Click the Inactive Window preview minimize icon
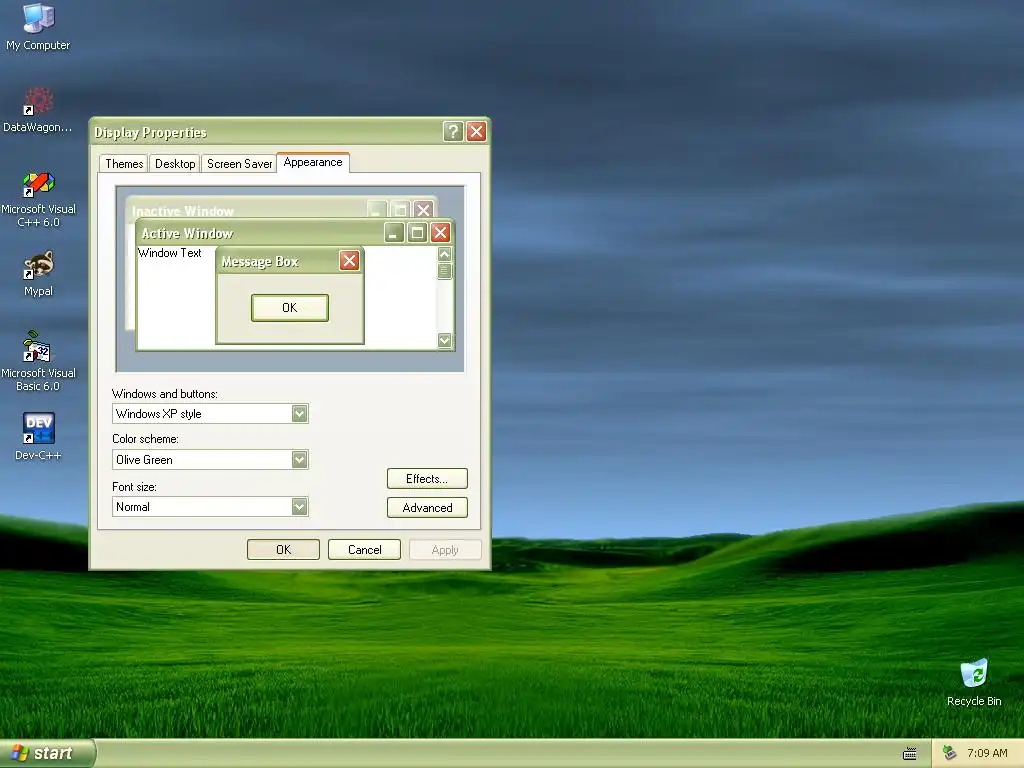The width and height of the screenshot is (1024, 768). click(x=377, y=210)
